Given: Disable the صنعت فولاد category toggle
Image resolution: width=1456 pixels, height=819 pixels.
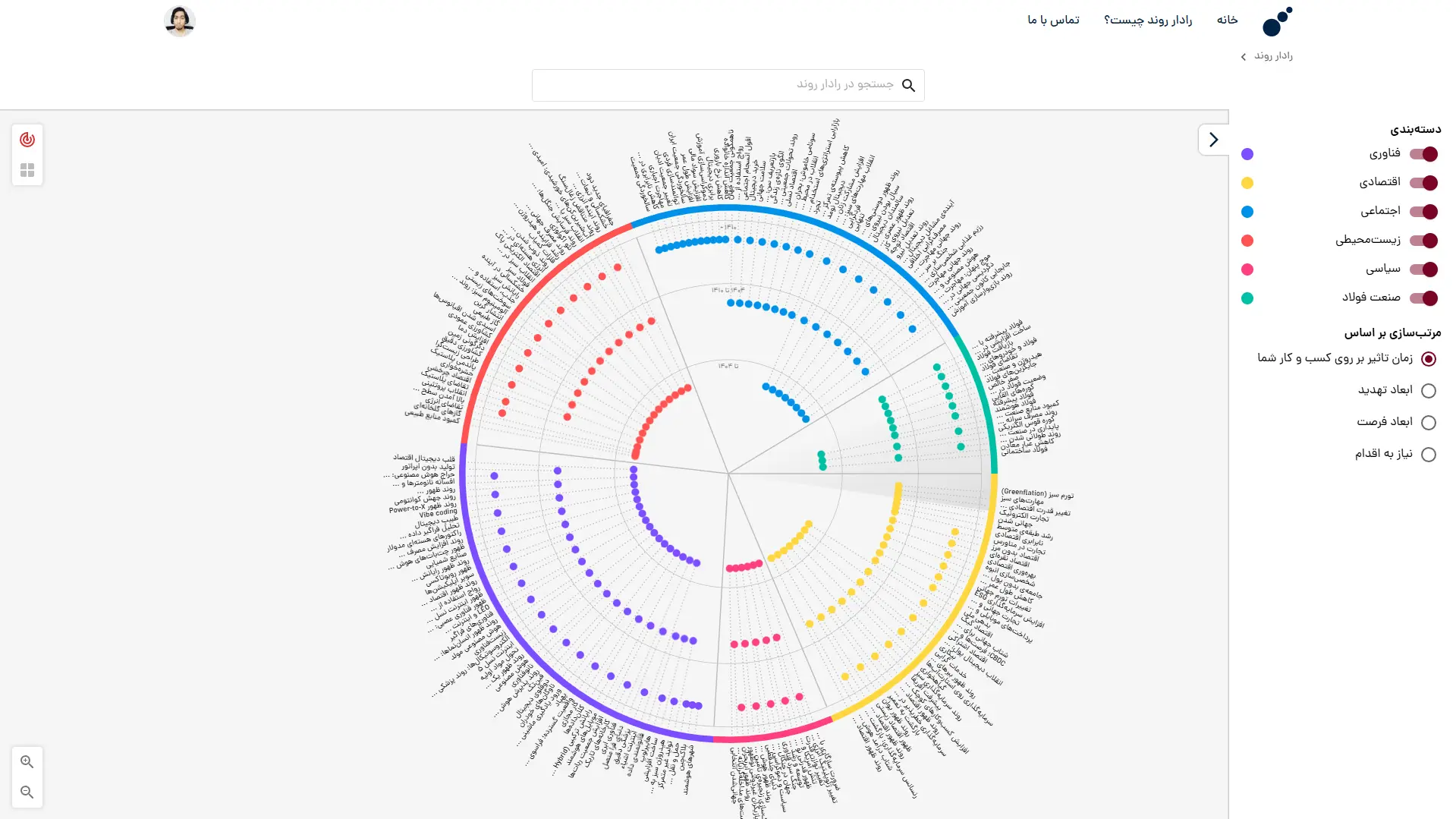Looking at the screenshot, I should point(1424,298).
